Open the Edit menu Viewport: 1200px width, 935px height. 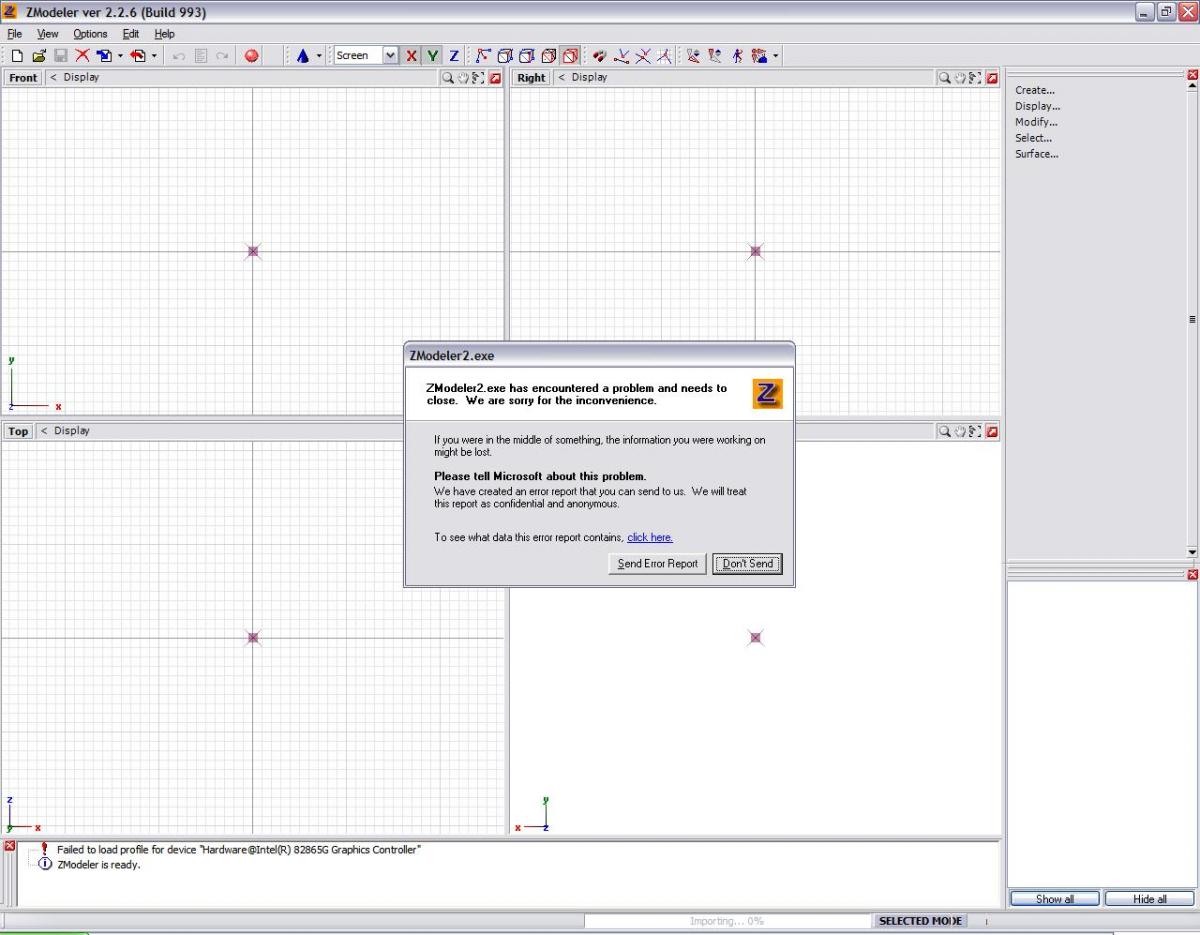pos(131,34)
